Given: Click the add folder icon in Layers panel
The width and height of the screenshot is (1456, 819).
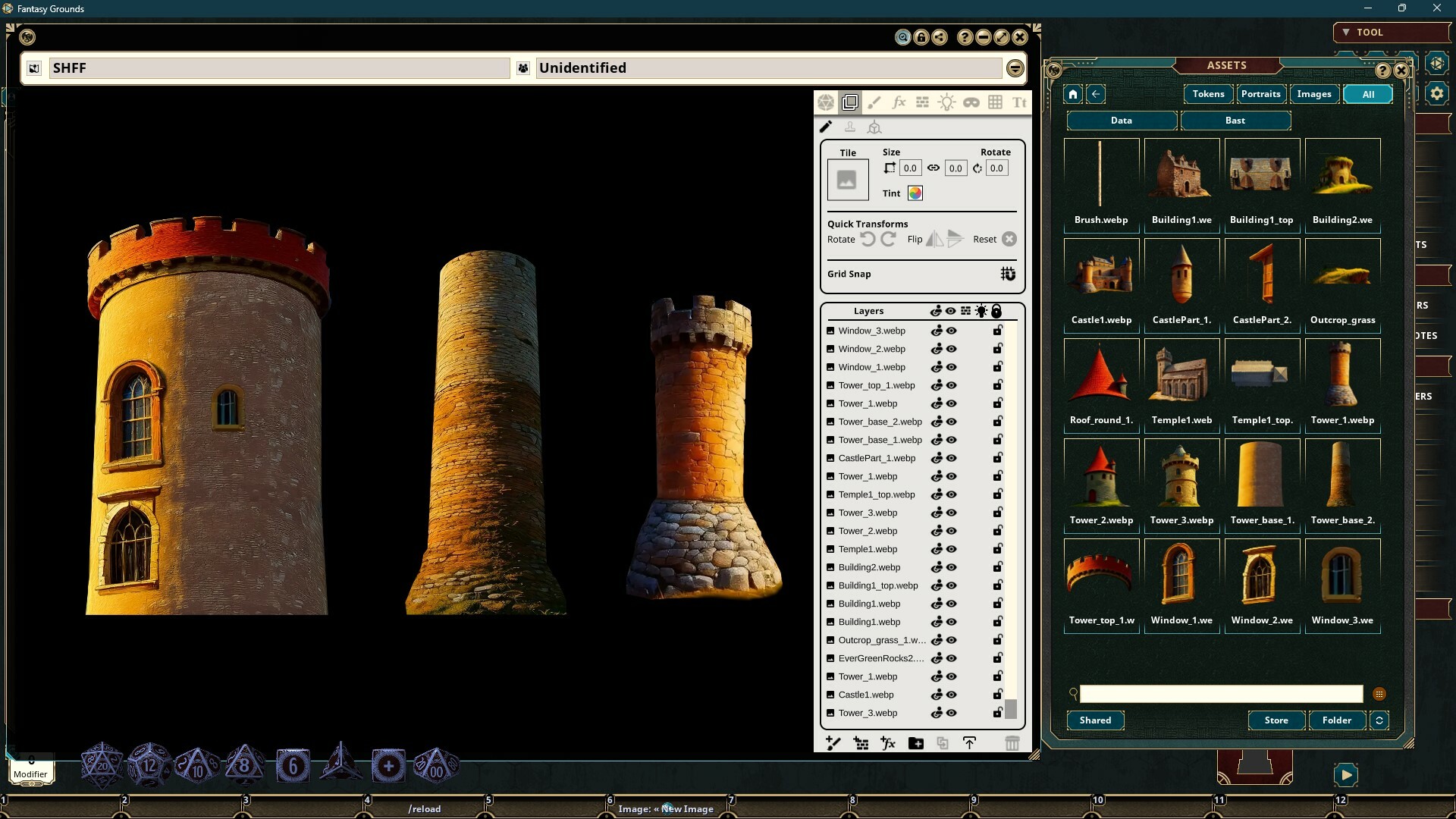Looking at the screenshot, I should coord(915,743).
